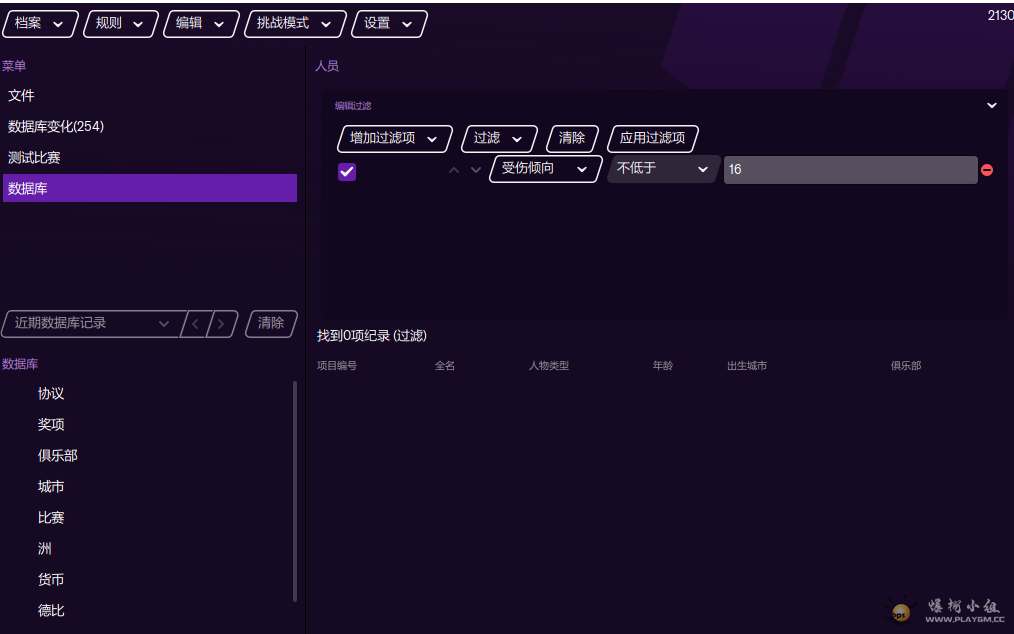Open the 不低于 comparison dropdown
The image size is (1014, 634).
click(662, 169)
